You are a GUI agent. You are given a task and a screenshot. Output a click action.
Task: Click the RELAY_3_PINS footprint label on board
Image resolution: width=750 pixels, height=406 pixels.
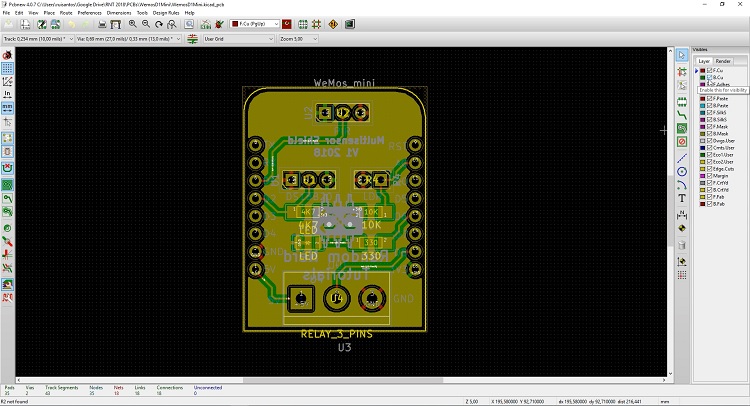[336, 334]
